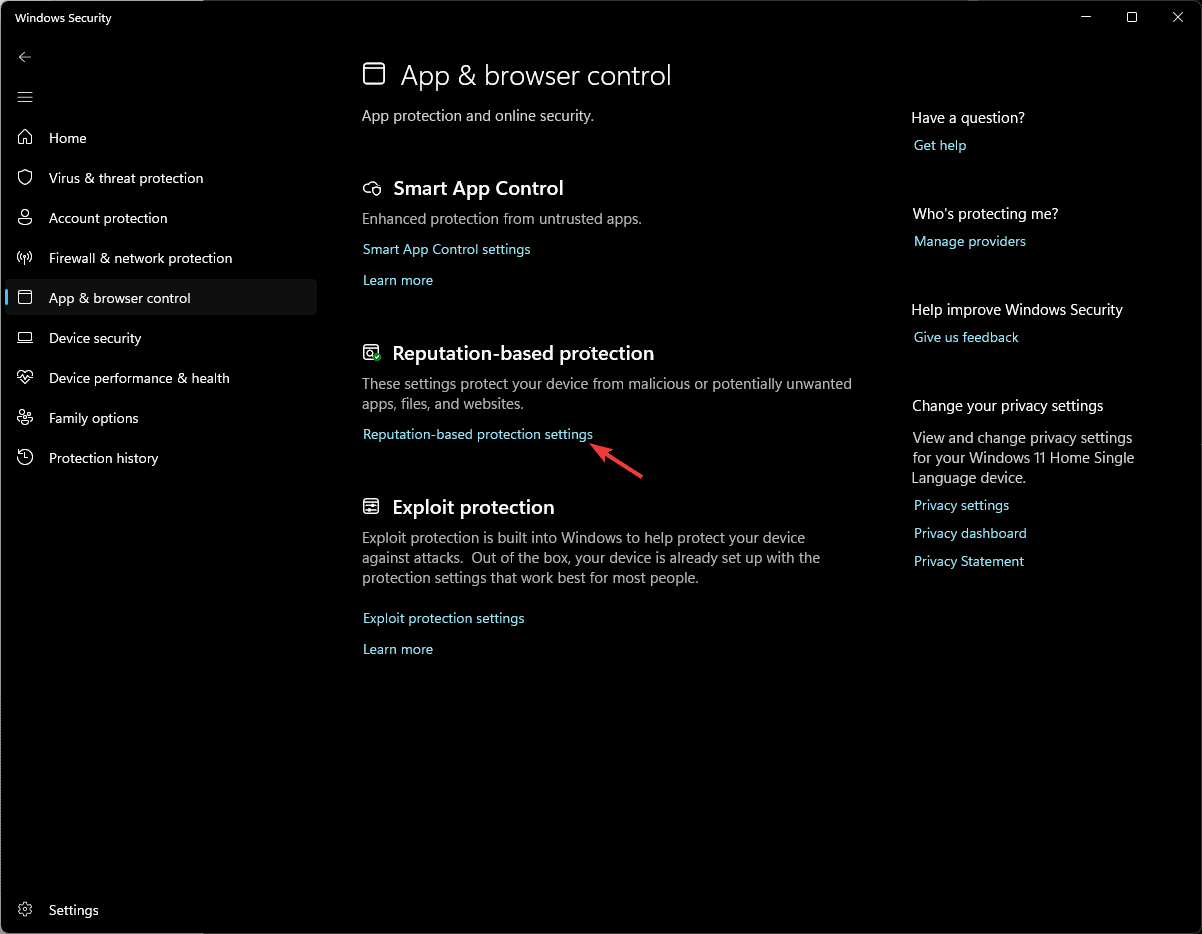Open the Get help link
The image size is (1202, 934).
(940, 145)
